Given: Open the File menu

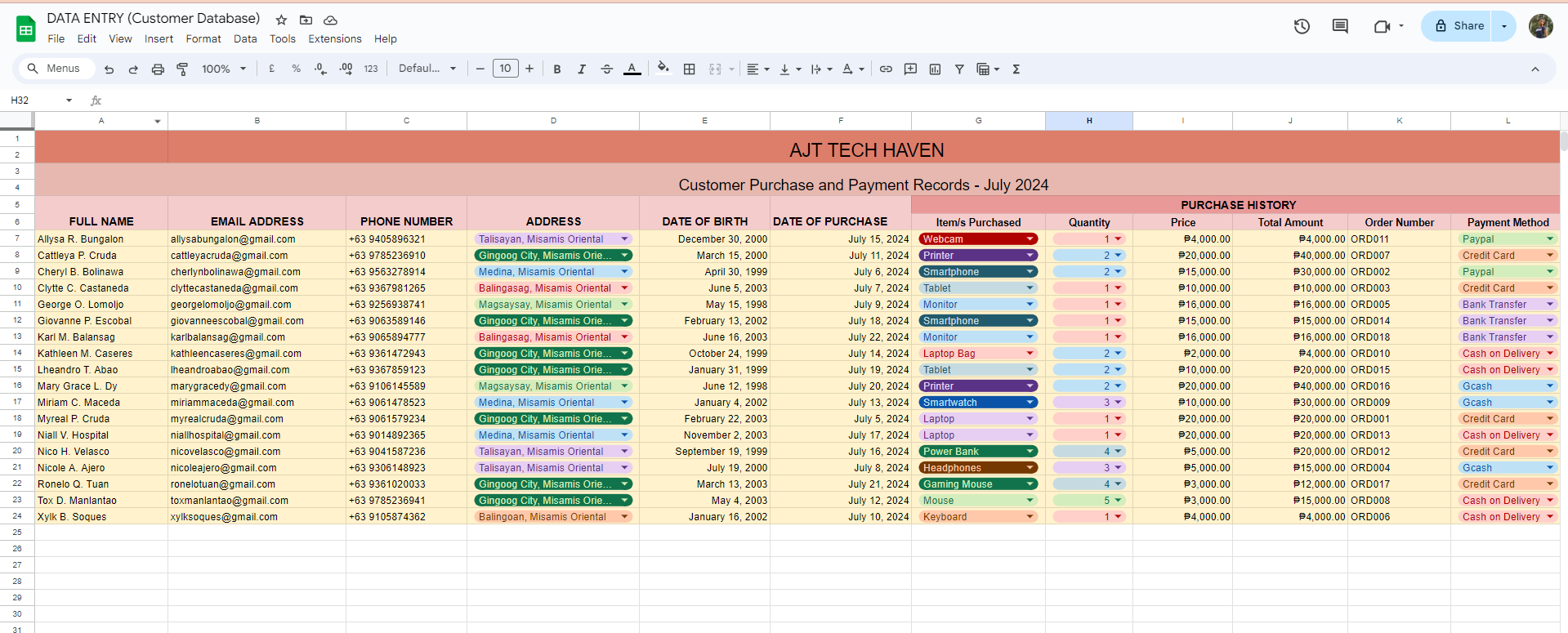Looking at the screenshot, I should pyautogui.click(x=56, y=38).
